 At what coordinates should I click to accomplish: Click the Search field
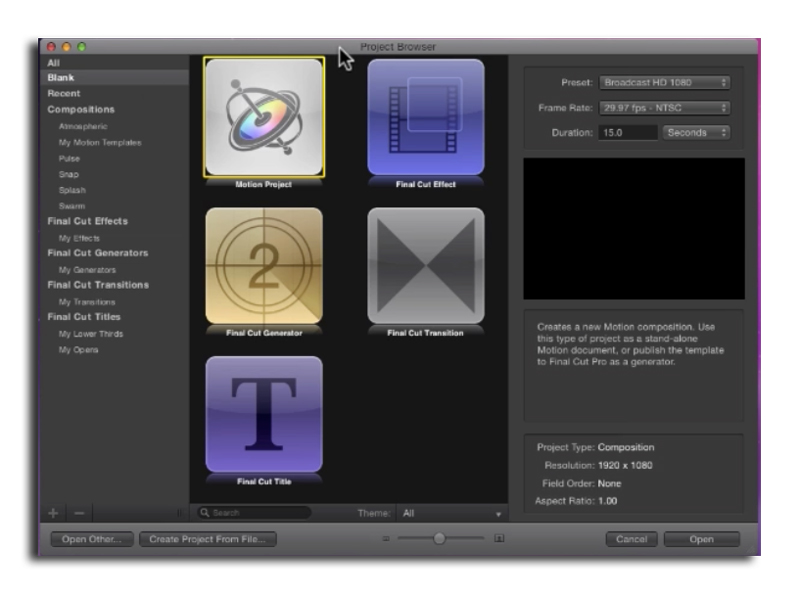(254, 513)
